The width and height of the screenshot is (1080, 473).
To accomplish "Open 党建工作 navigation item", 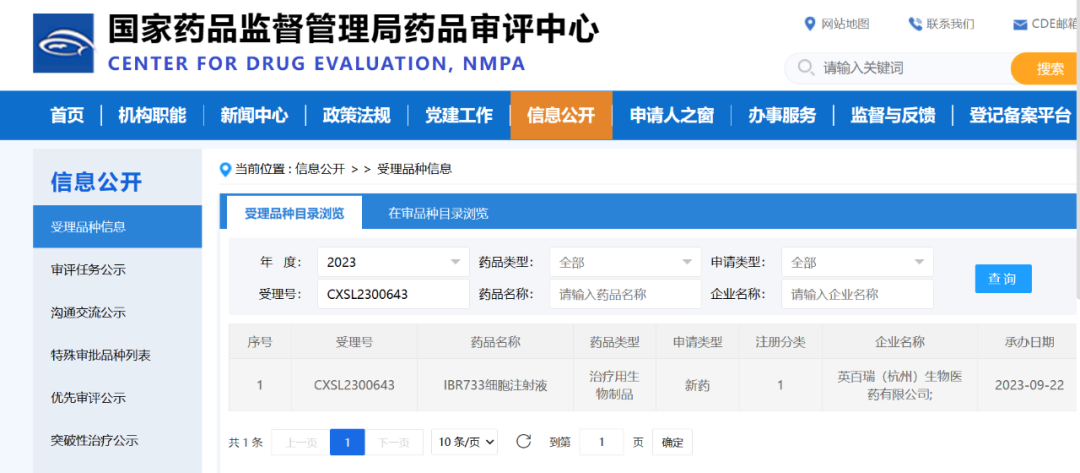I will (459, 115).
